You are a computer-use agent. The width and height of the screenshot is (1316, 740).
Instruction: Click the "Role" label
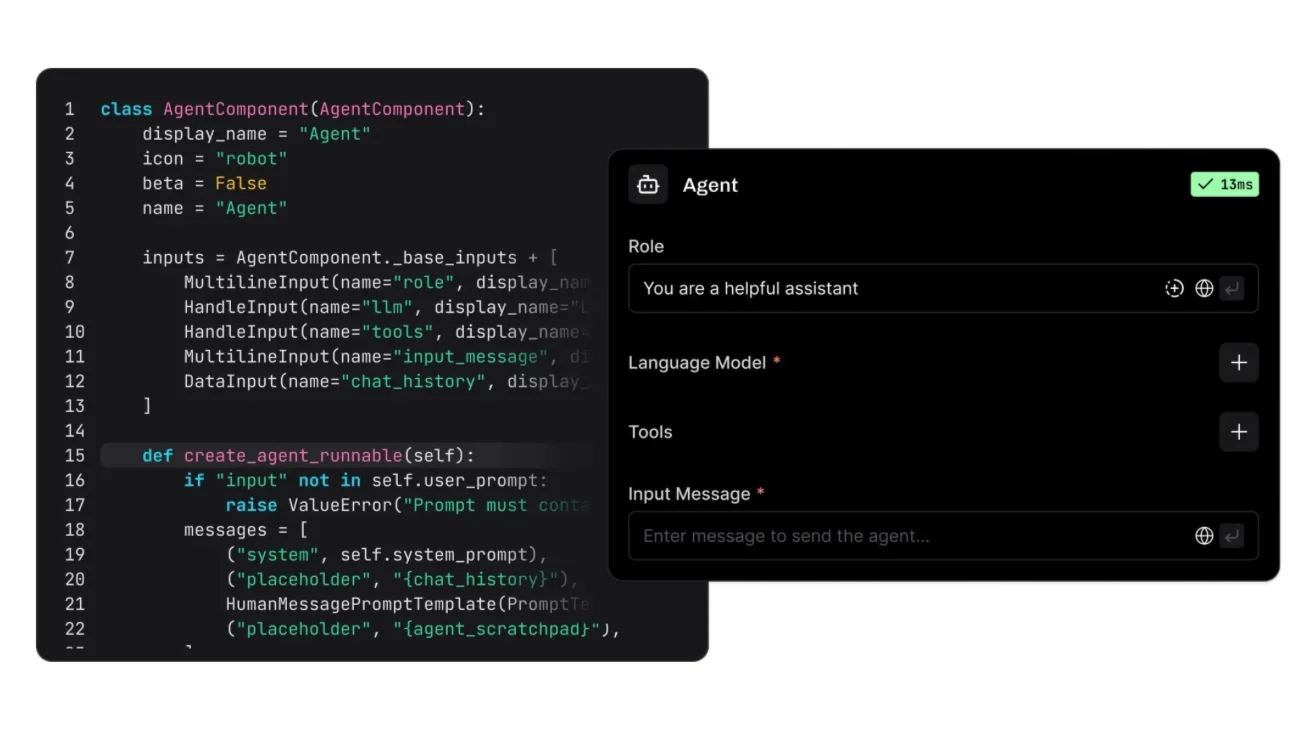pyautogui.click(x=646, y=246)
